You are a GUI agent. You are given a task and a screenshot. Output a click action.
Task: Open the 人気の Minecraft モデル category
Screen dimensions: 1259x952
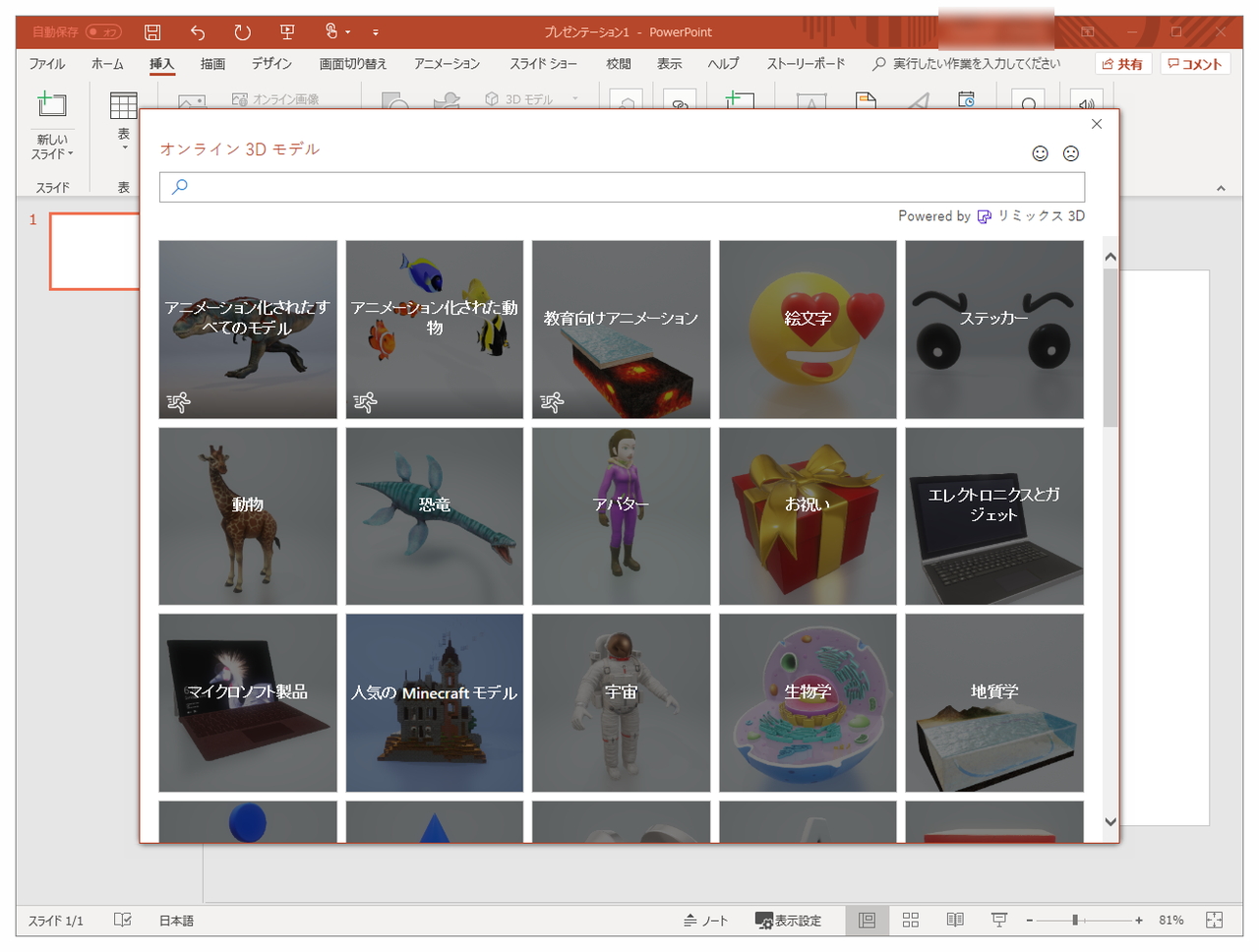(435, 703)
